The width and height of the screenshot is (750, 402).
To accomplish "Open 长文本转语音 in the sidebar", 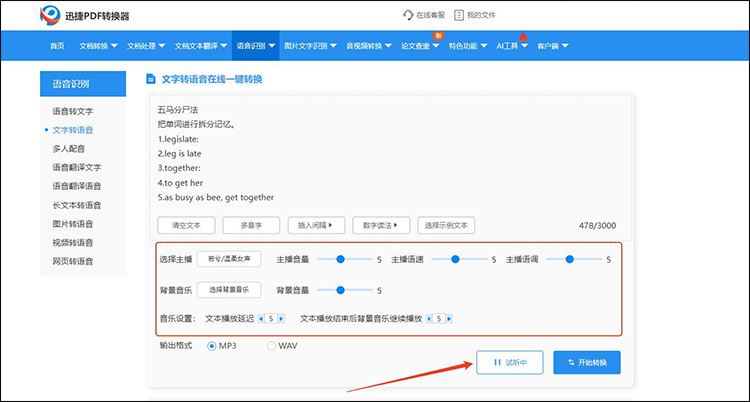I will pyautogui.click(x=77, y=205).
